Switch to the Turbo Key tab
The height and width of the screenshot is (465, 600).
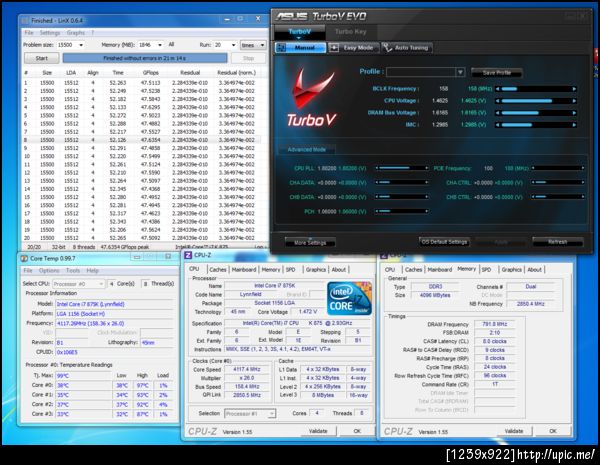pyautogui.click(x=351, y=32)
